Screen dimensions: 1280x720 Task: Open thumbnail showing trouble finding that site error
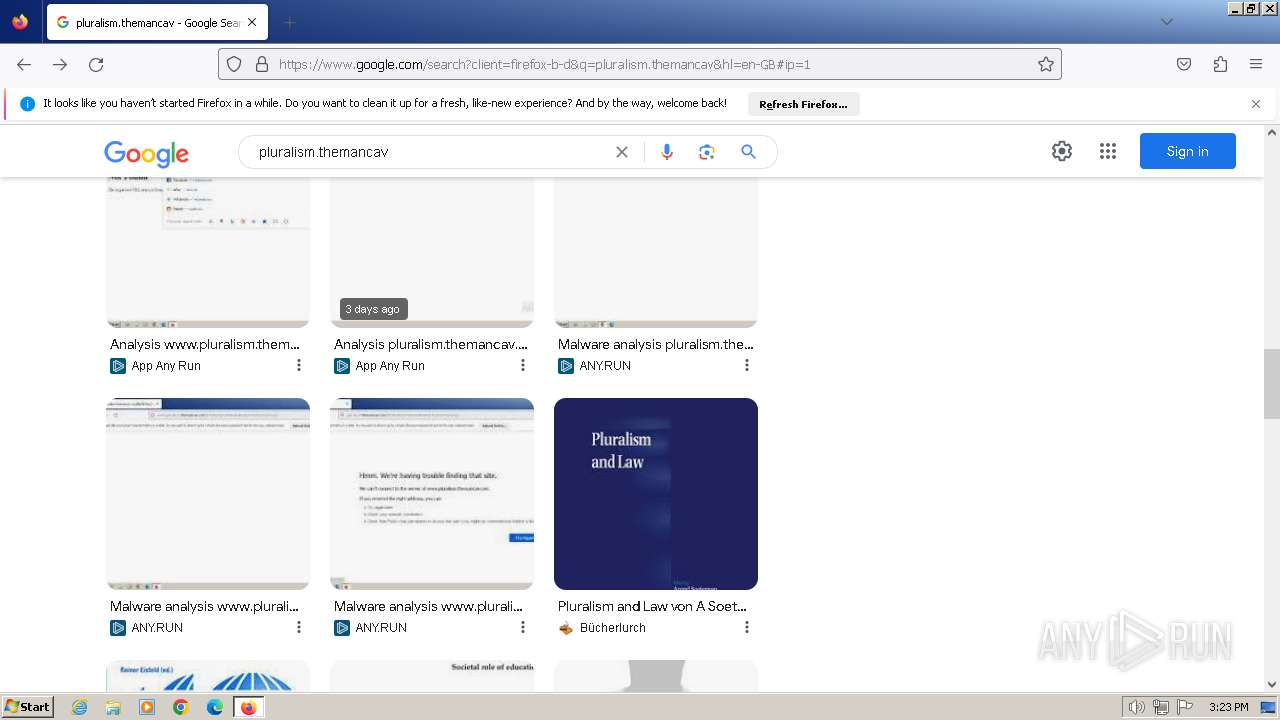click(432, 494)
